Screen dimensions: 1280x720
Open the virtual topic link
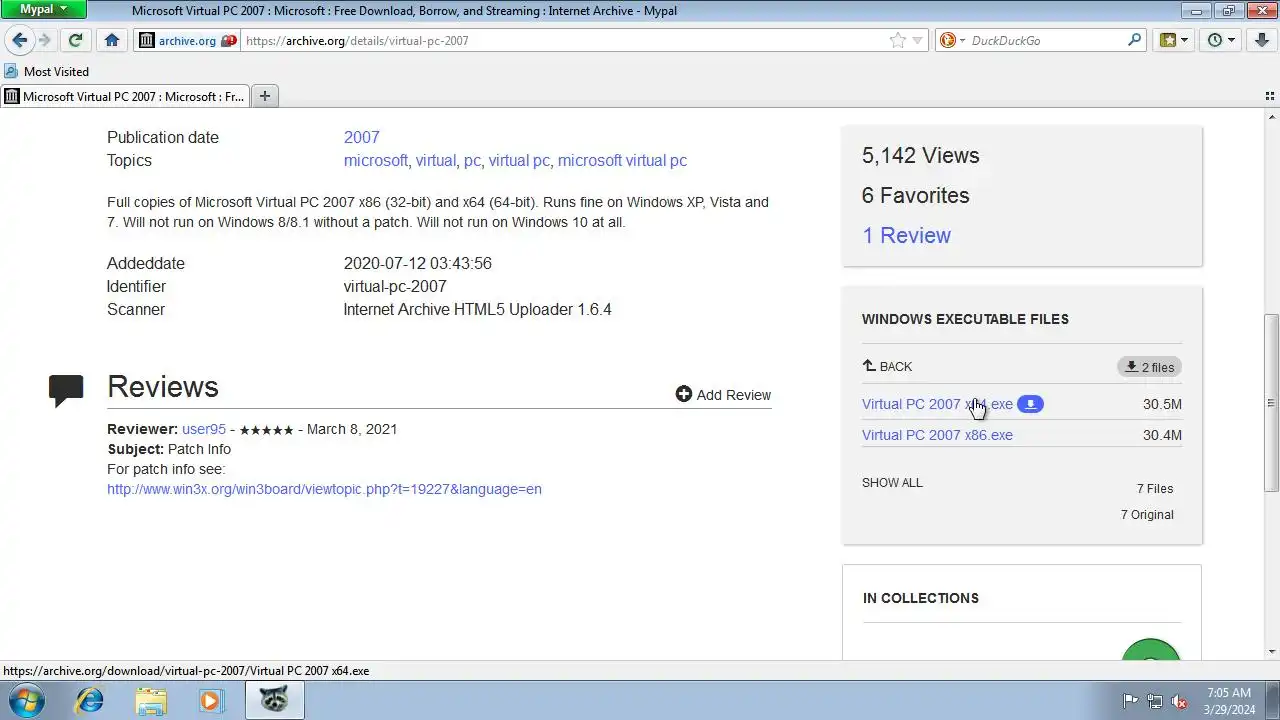[x=436, y=160]
